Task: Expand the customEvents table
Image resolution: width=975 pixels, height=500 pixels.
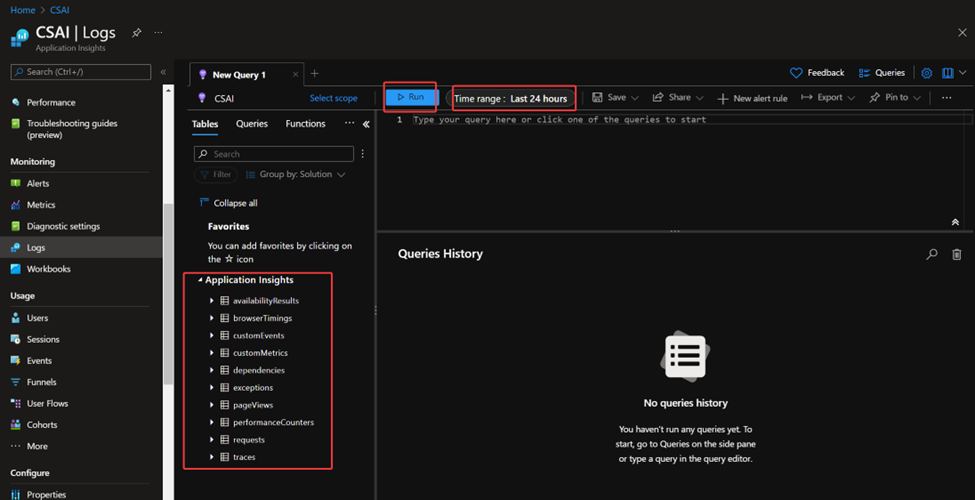Action: click(212, 336)
